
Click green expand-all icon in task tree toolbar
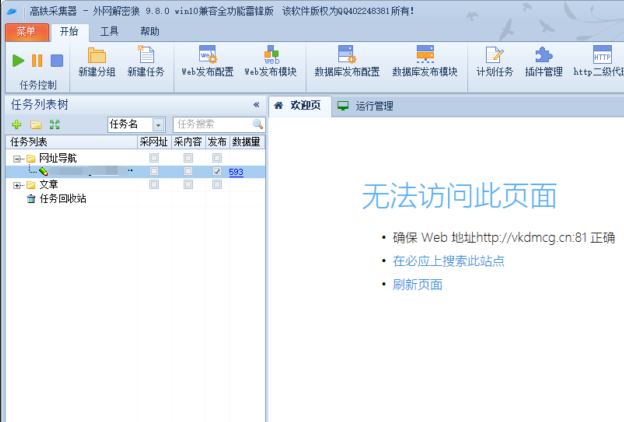pyautogui.click(x=55, y=125)
